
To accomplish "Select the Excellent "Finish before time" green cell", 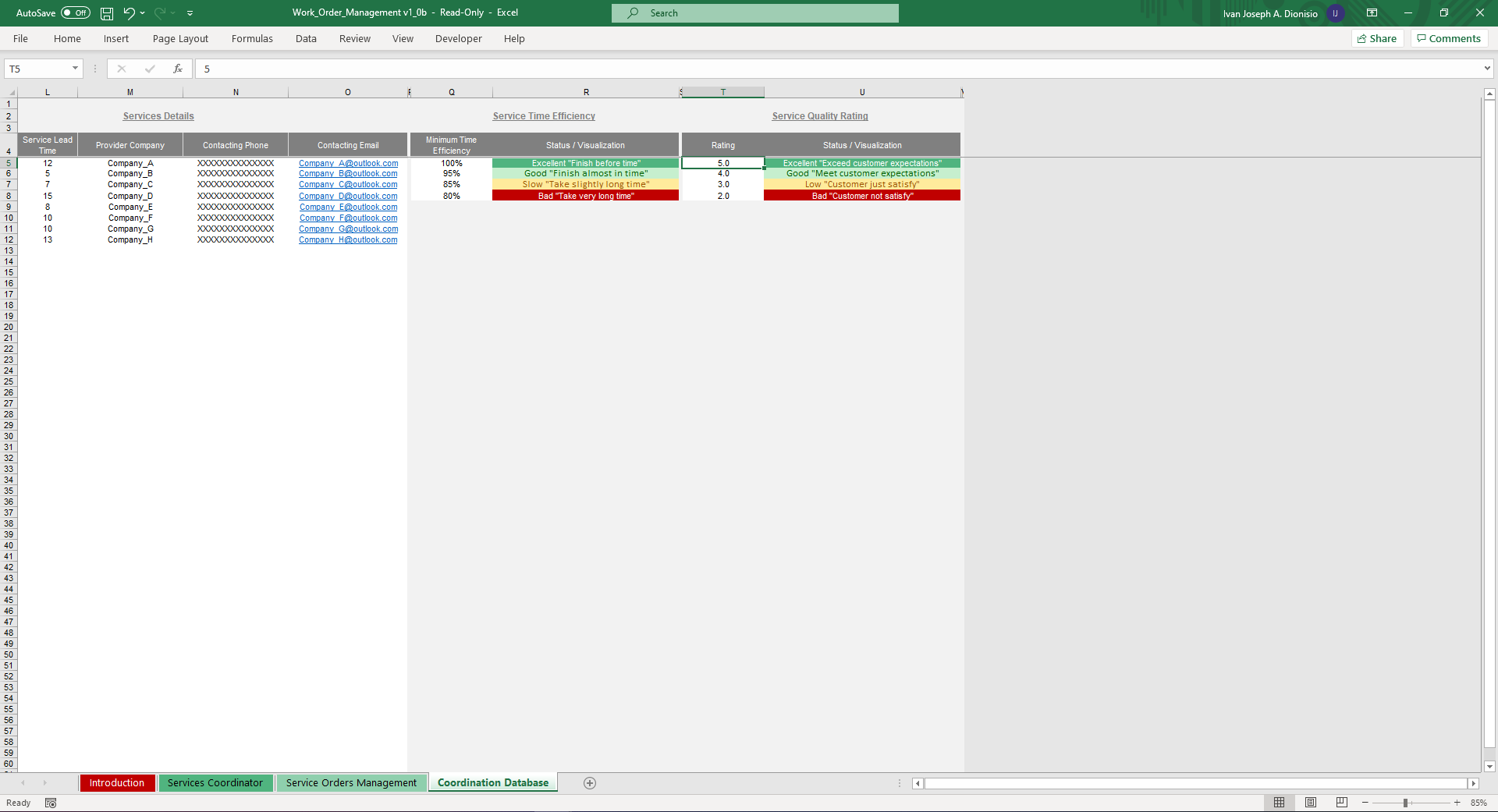I will tap(586, 163).
